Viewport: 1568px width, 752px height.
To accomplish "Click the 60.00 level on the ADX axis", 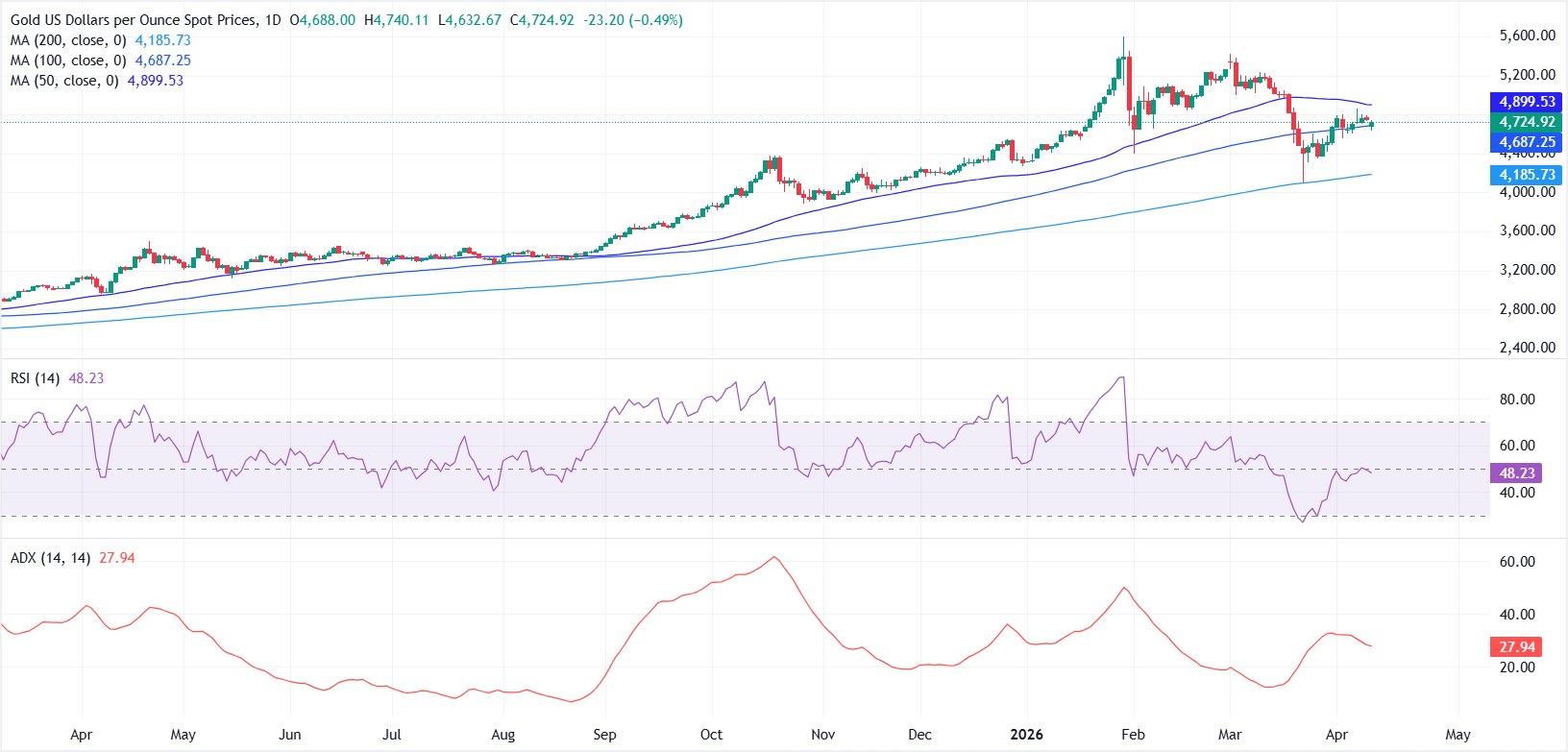I will (x=1517, y=562).
